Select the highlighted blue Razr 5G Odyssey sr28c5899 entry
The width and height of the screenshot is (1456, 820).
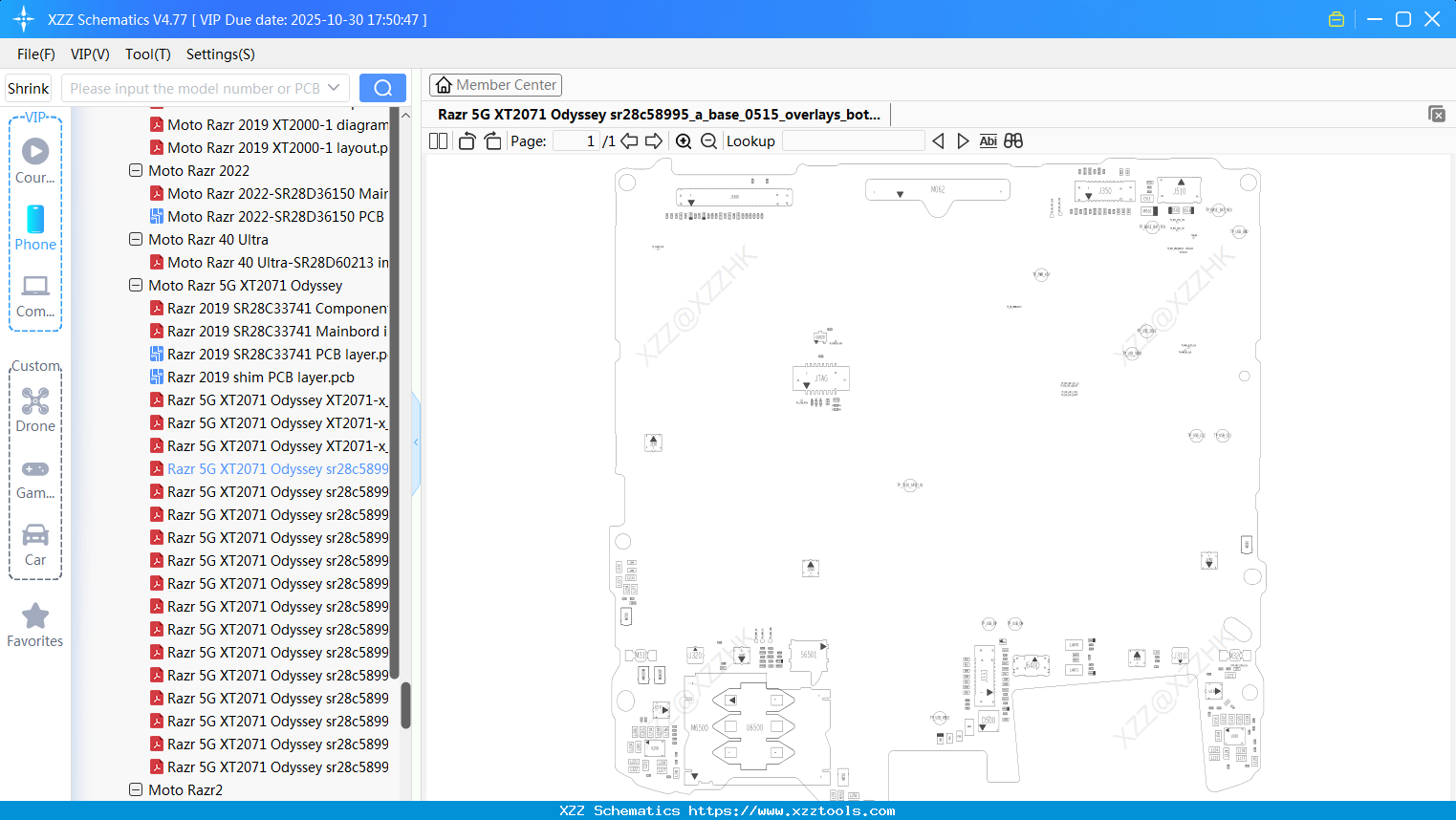277,469
